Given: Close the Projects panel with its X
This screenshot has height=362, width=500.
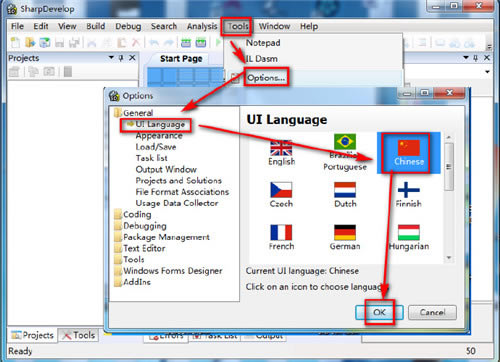Looking at the screenshot, I should click(132, 58).
